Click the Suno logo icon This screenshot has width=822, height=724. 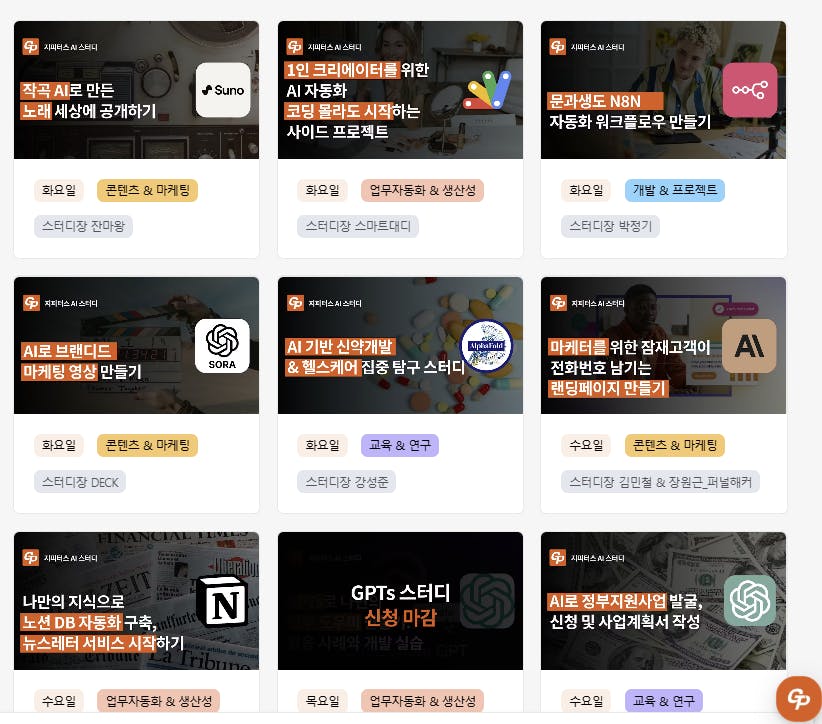point(223,90)
